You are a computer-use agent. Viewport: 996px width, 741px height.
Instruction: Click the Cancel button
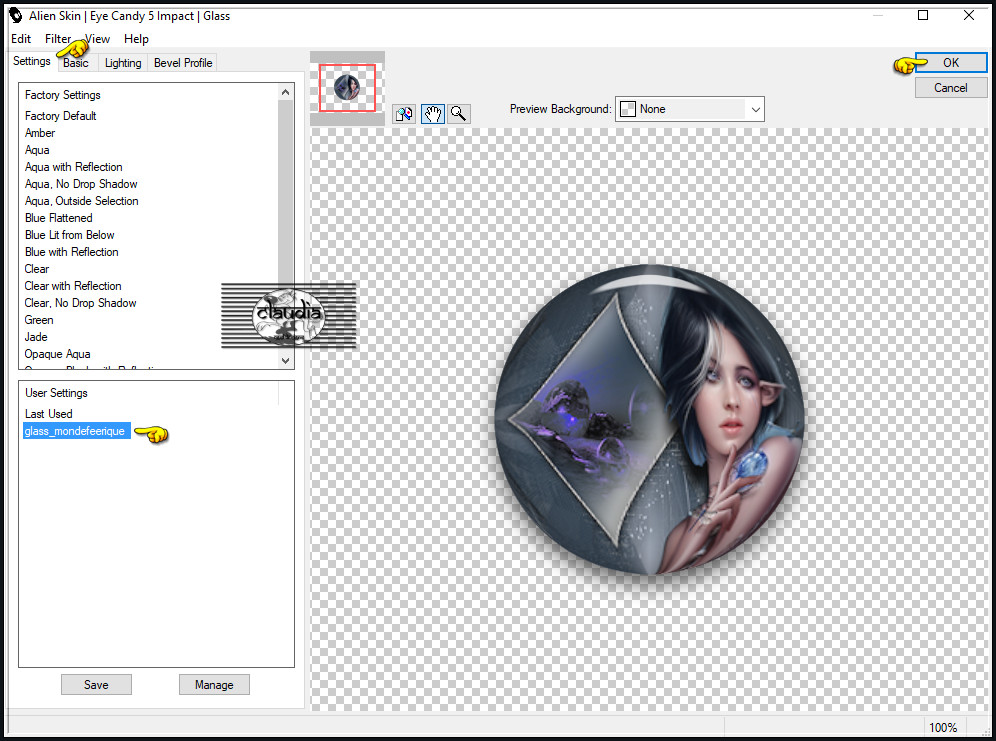tap(951, 88)
